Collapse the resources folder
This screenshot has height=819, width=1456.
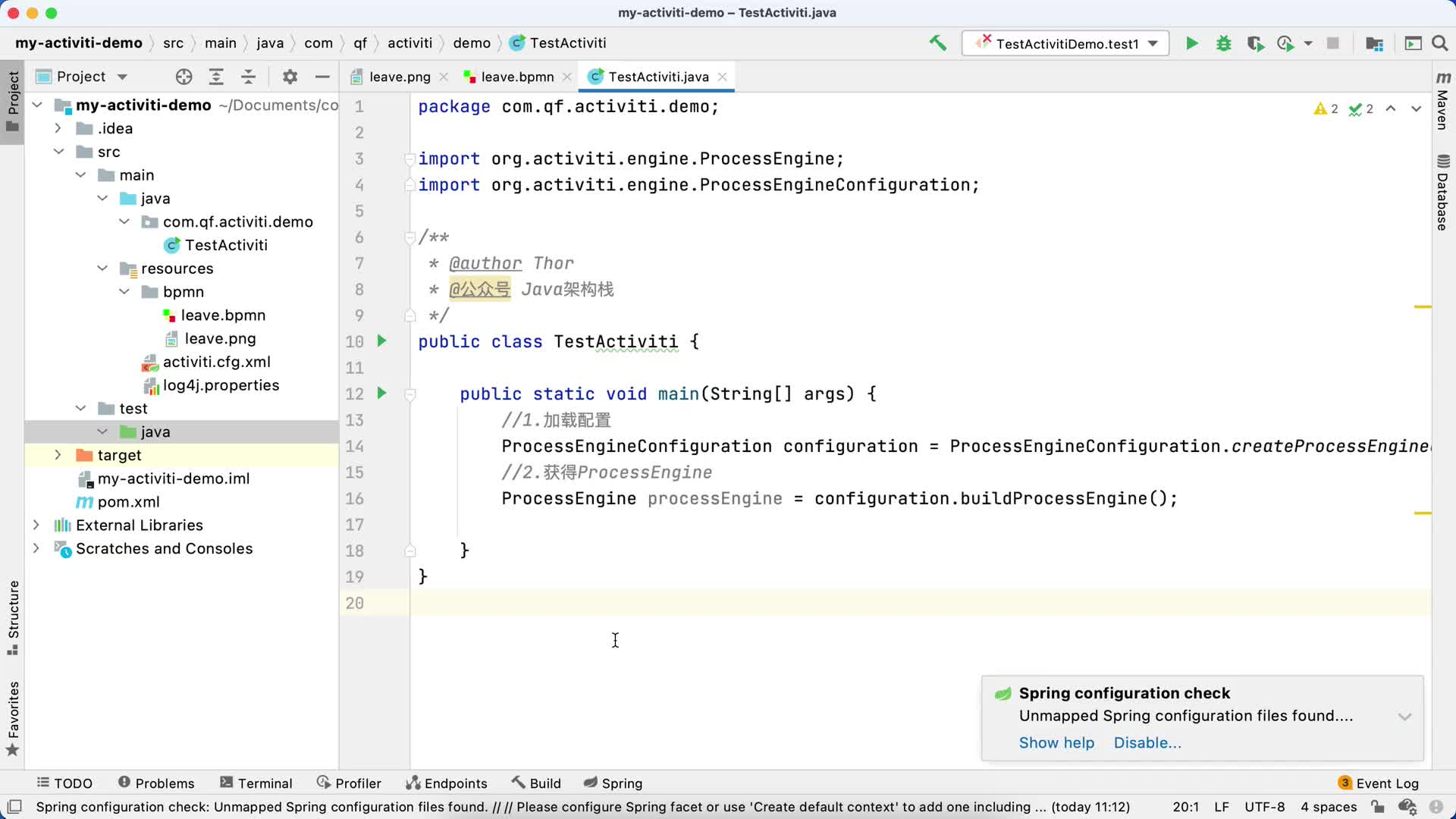(x=102, y=268)
